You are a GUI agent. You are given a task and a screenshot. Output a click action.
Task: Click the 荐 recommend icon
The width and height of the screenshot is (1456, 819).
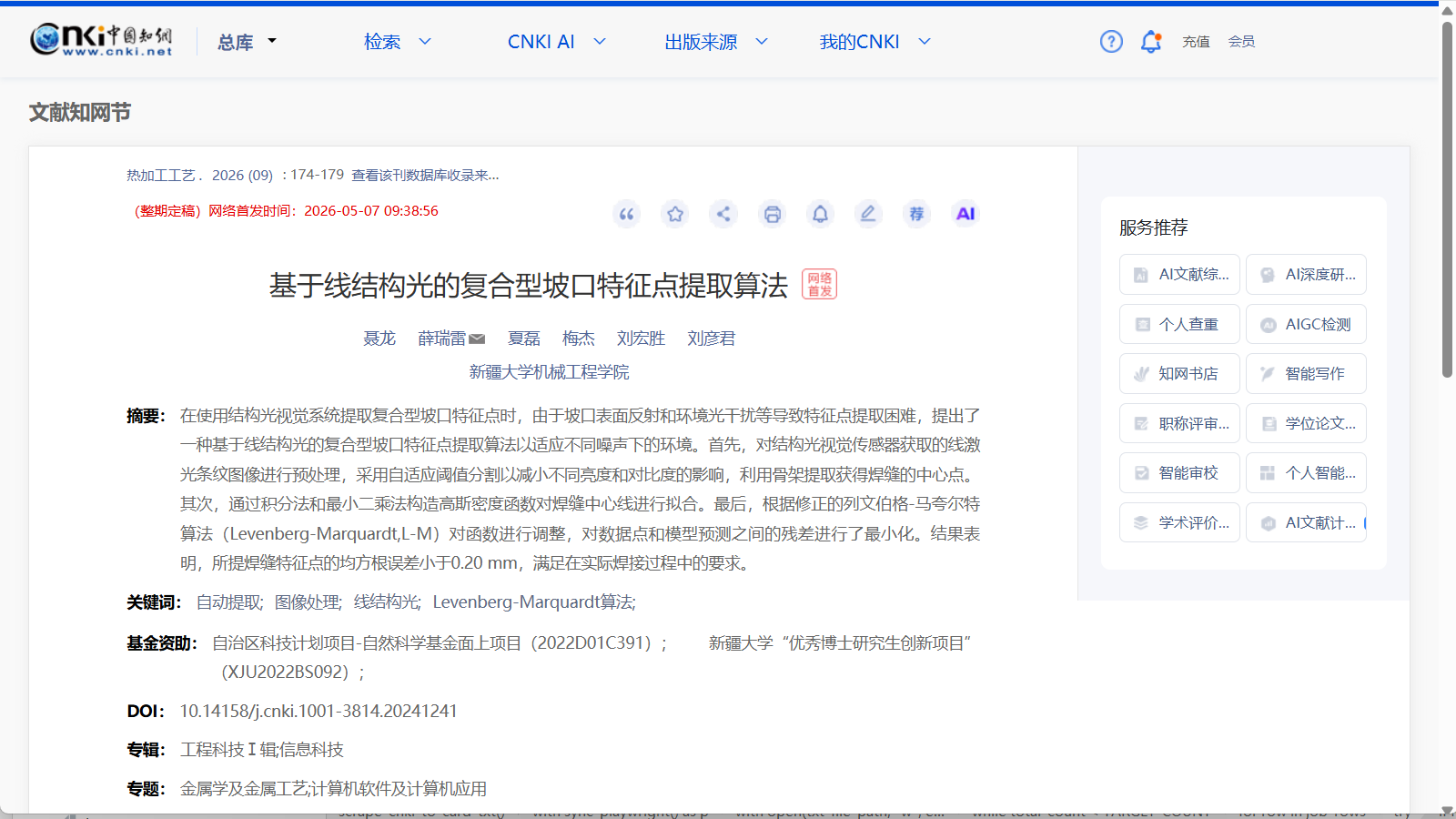tap(916, 214)
